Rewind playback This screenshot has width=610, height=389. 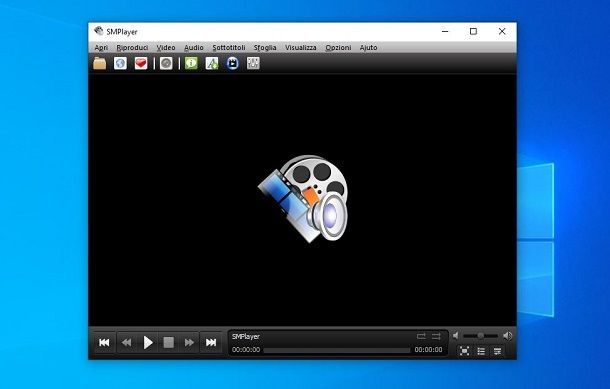[126, 342]
